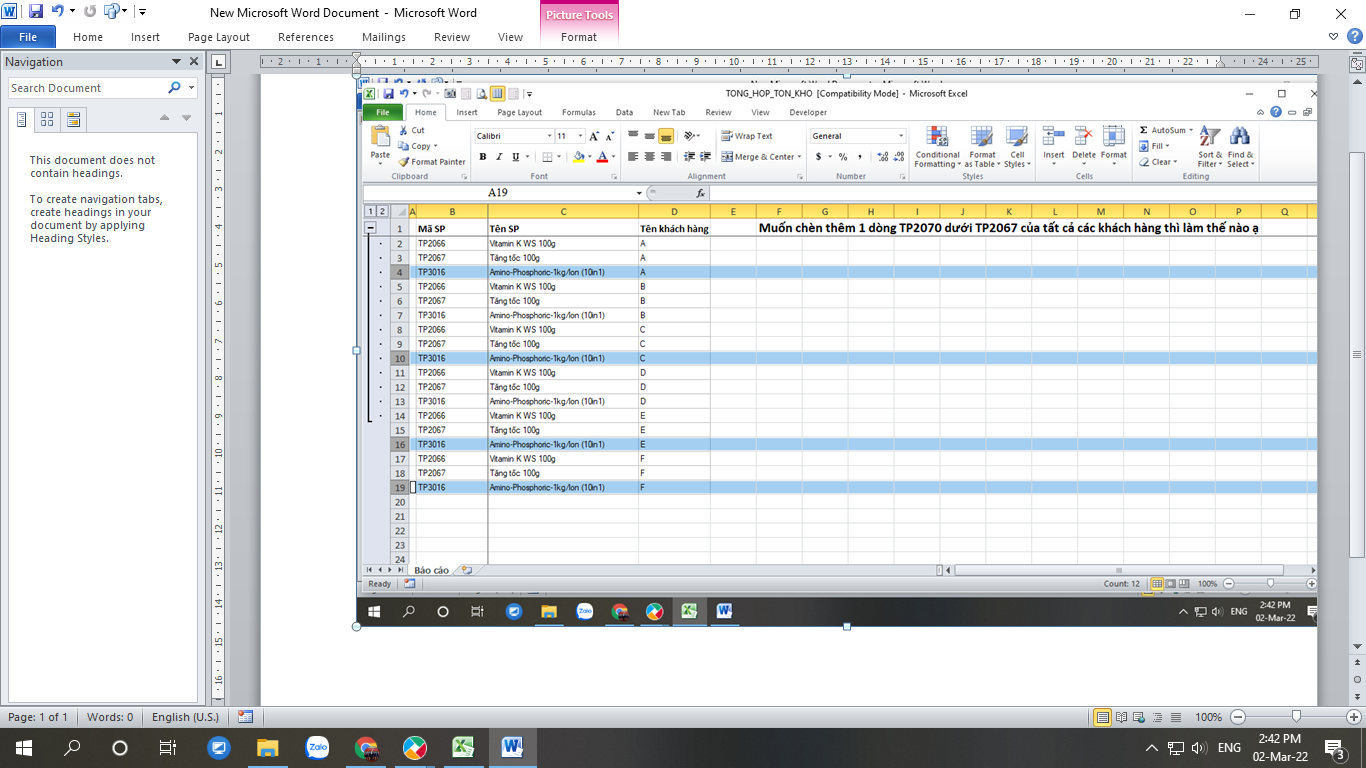Click the zoom slider handle in status bar
Screen dimensions: 1366x768
point(1296,717)
